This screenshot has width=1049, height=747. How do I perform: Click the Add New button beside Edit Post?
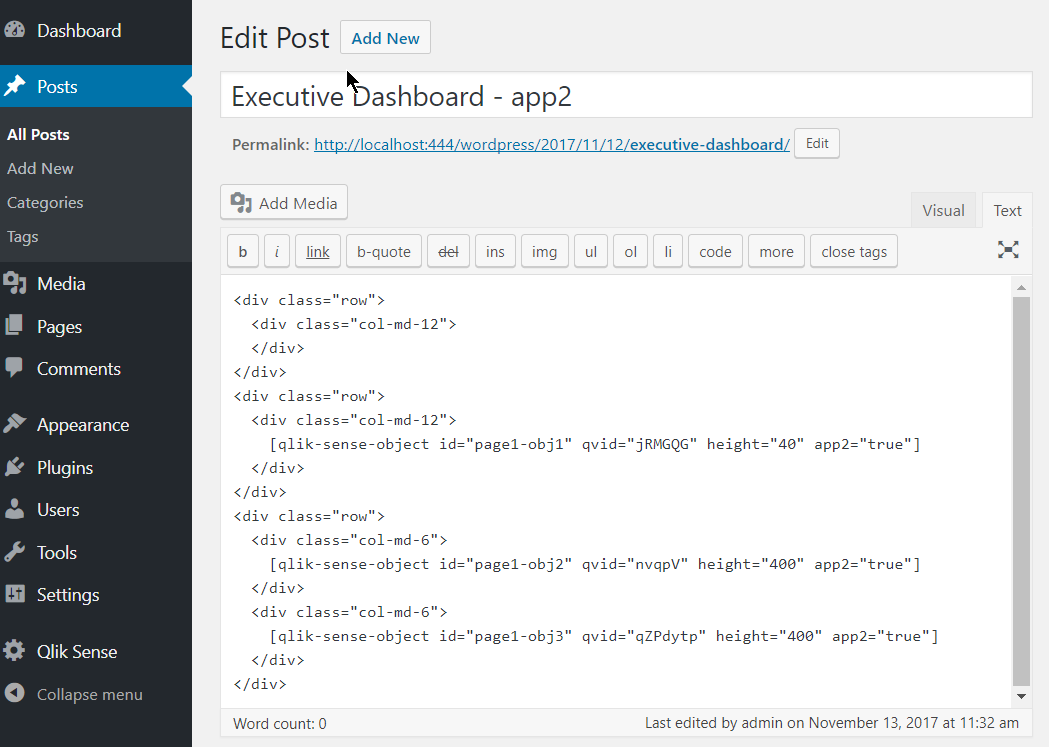point(385,38)
